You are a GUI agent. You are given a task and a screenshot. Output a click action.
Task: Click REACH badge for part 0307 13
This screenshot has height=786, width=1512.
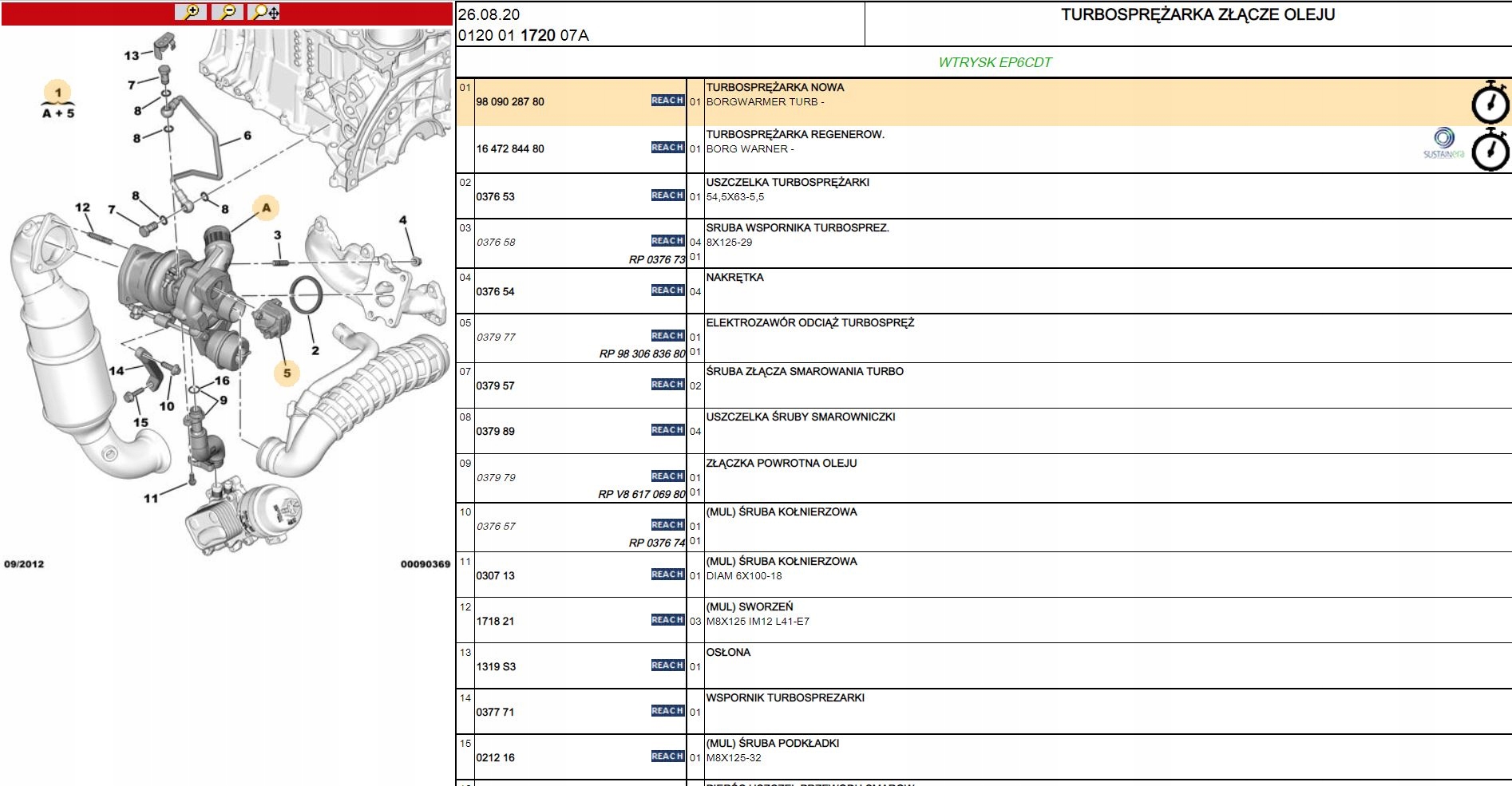[x=667, y=575]
